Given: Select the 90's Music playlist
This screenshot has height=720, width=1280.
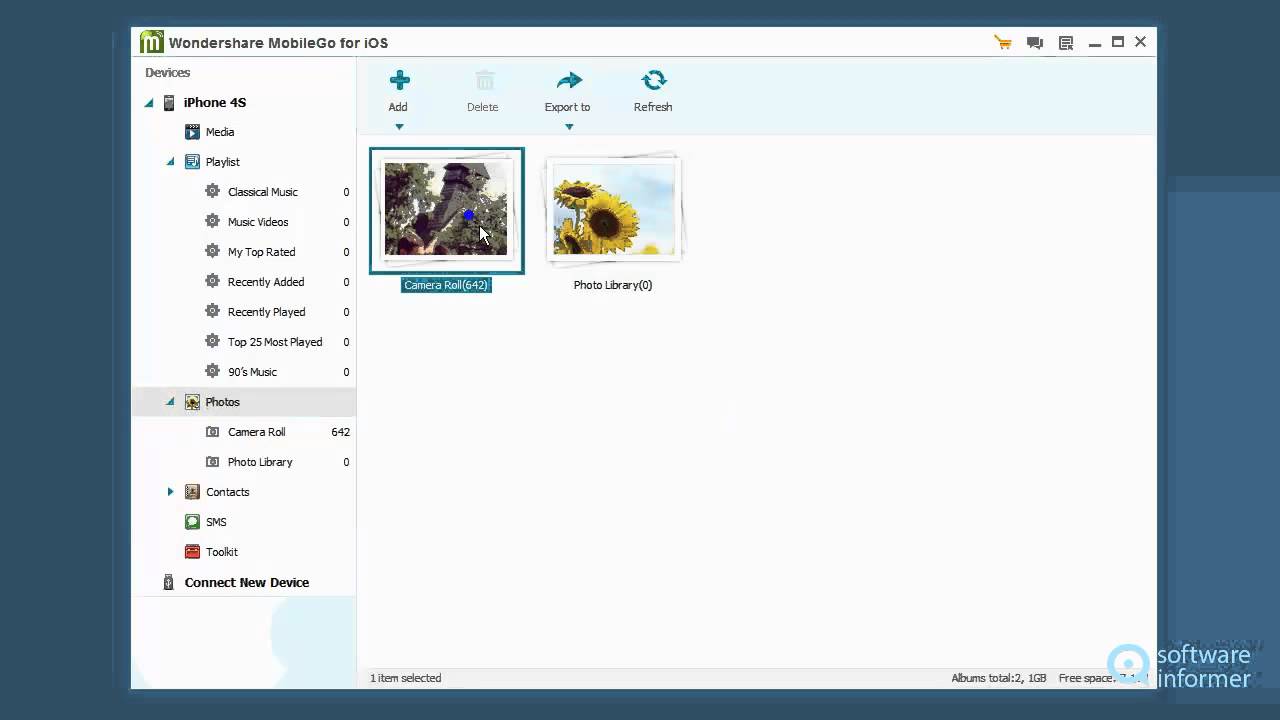Looking at the screenshot, I should point(252,372).
